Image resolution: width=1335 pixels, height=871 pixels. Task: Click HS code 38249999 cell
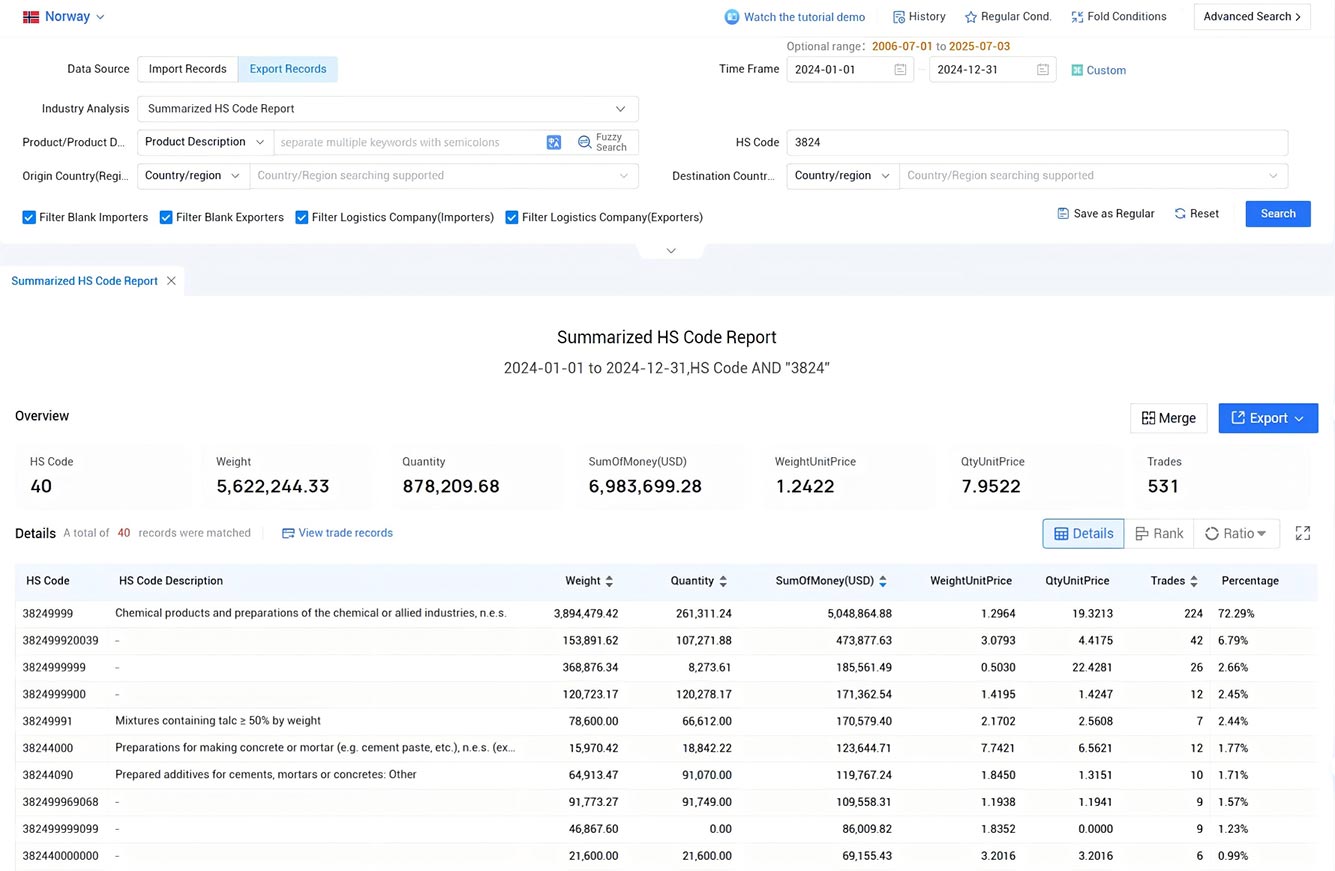[x=48, y=613]
